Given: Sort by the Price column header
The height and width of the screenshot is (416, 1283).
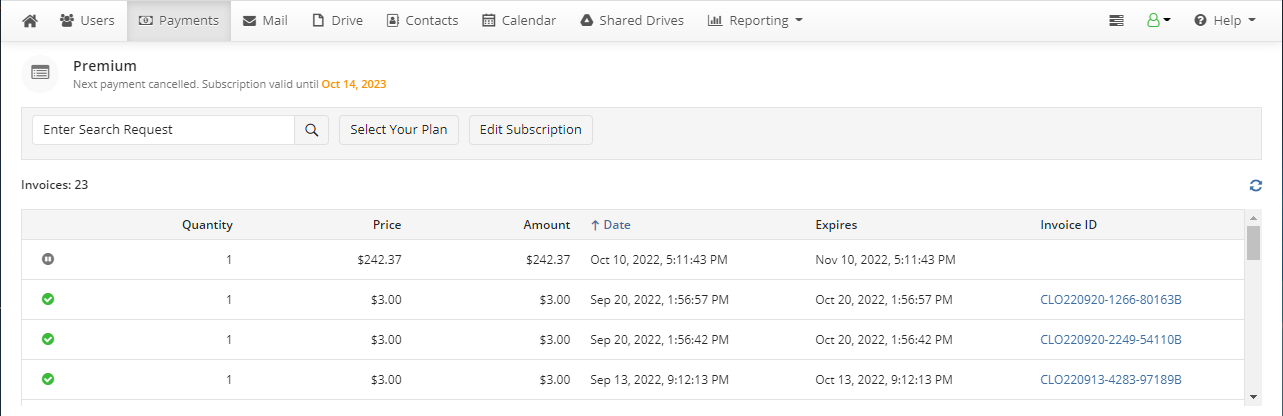Looking at the screenshot, I should (387, 225).
